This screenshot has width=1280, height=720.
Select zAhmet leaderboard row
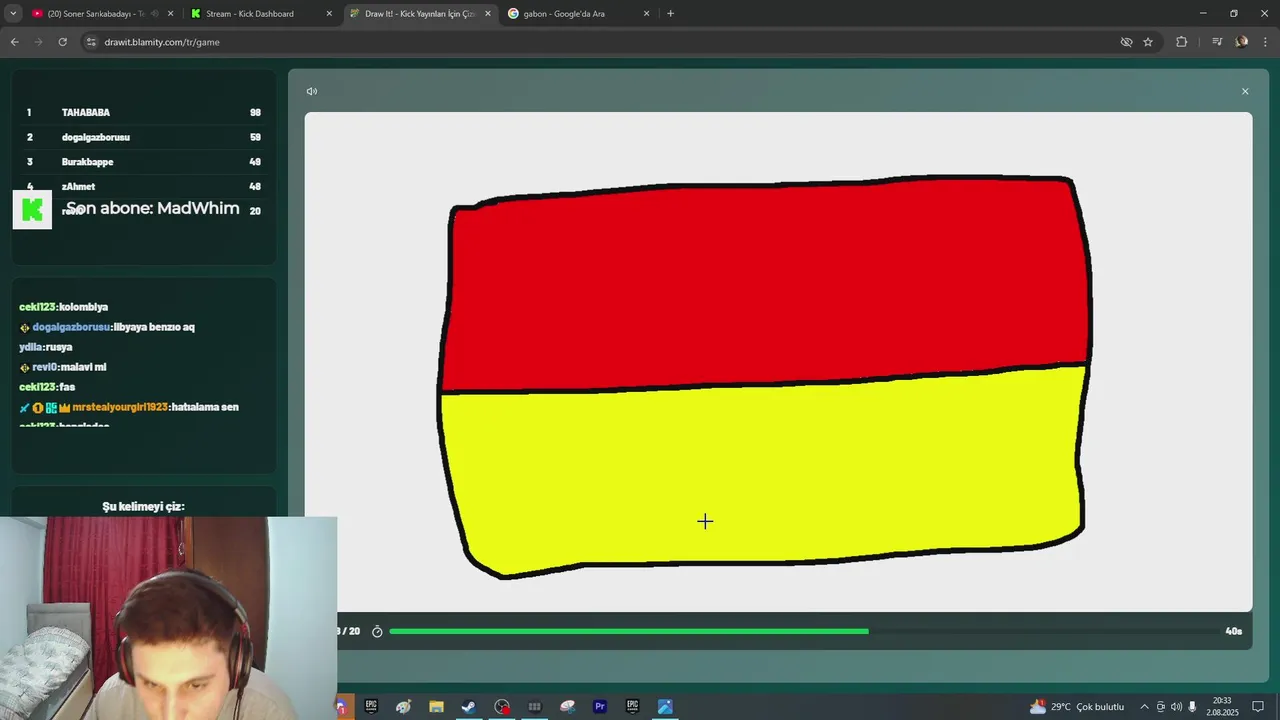point(144,187)
